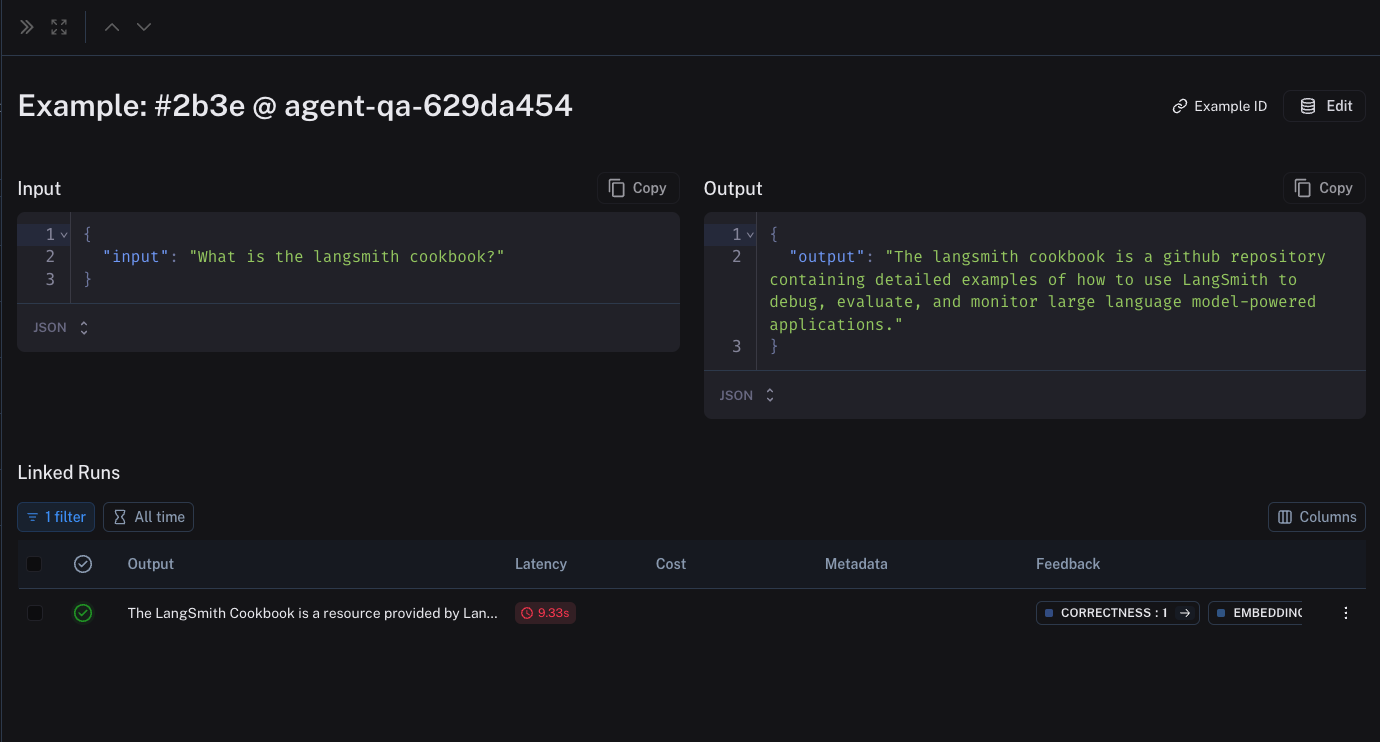Open the 1 filter menu
Viewport: 1380px width, 742px height.
pos(56,517)
